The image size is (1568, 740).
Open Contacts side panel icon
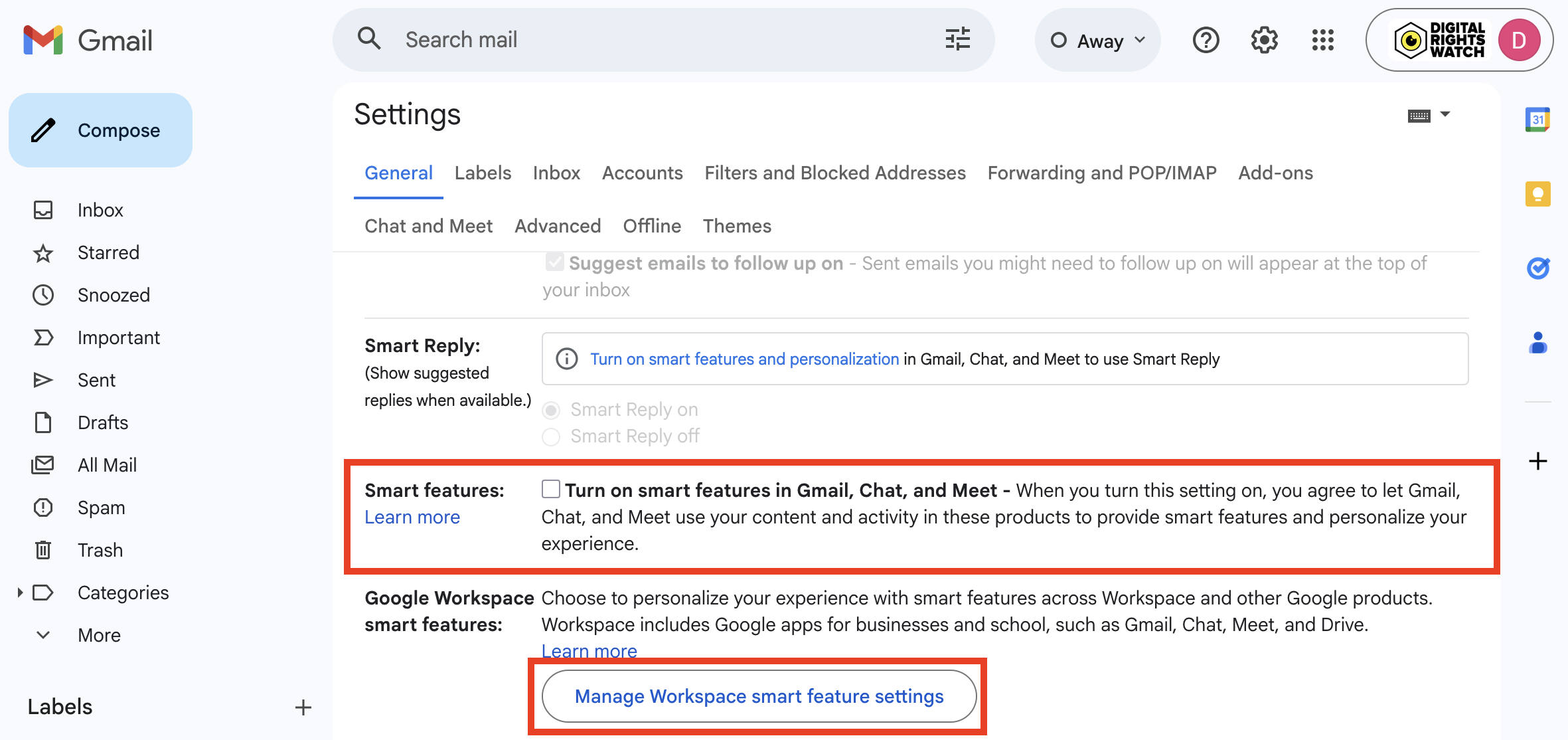coord(1537,343)
